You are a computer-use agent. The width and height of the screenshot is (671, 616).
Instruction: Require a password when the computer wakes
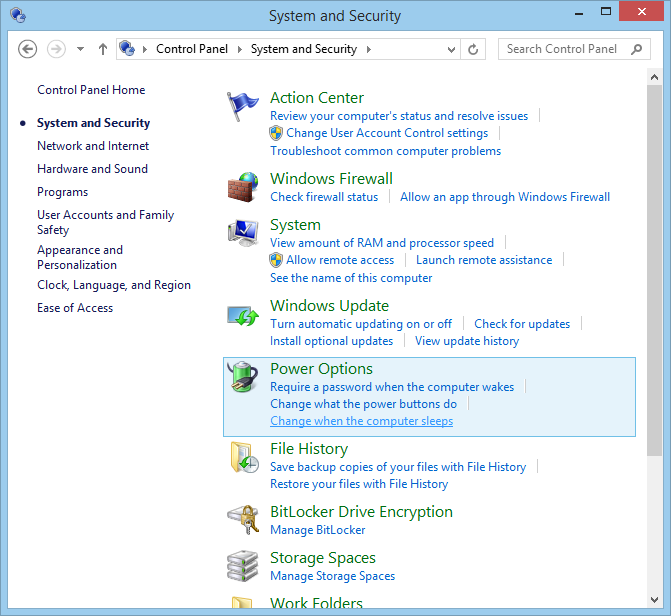(x=392, y=387)
